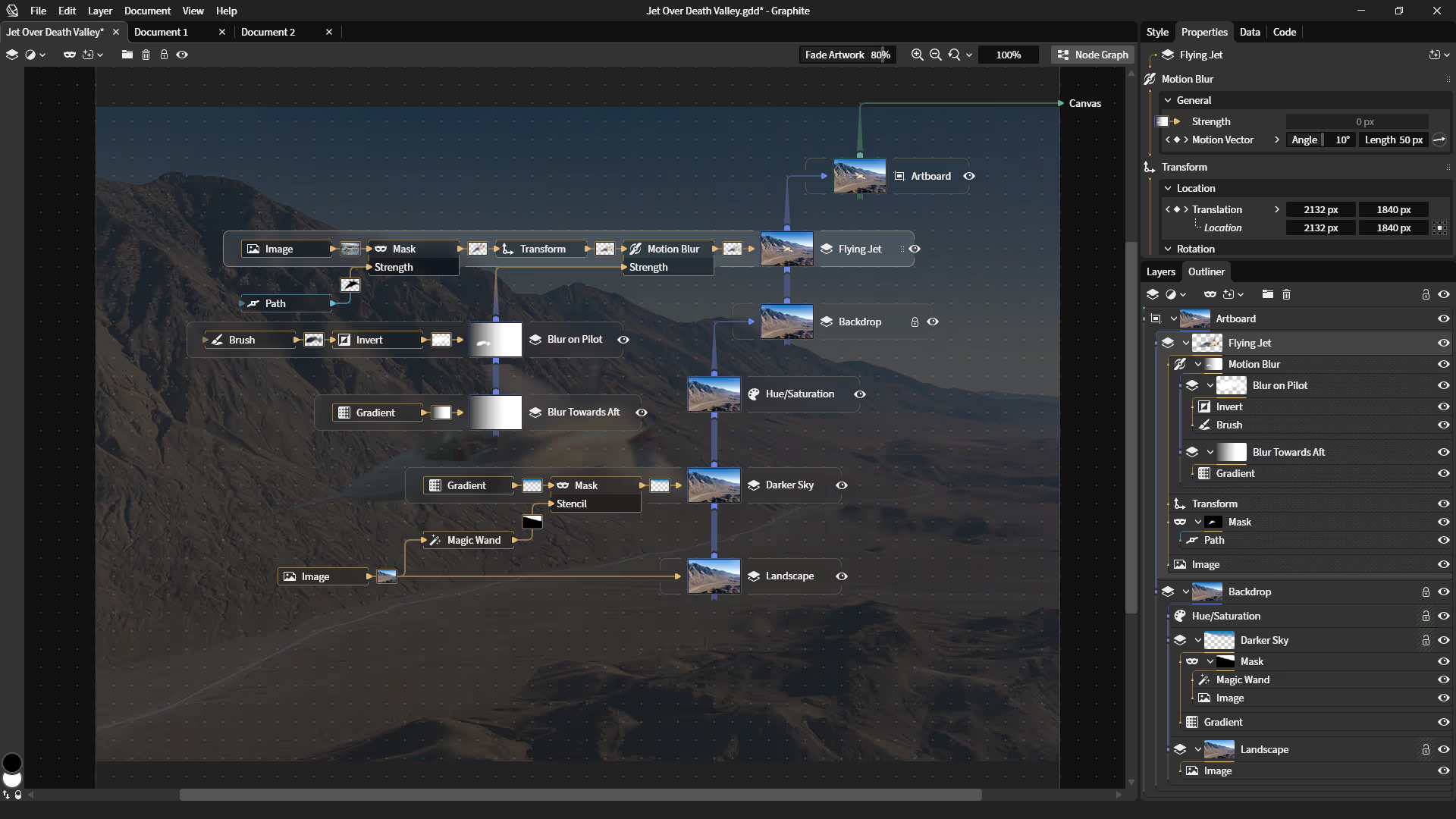Collapse the Artboard tree in Outliner

coord(1173,318)
